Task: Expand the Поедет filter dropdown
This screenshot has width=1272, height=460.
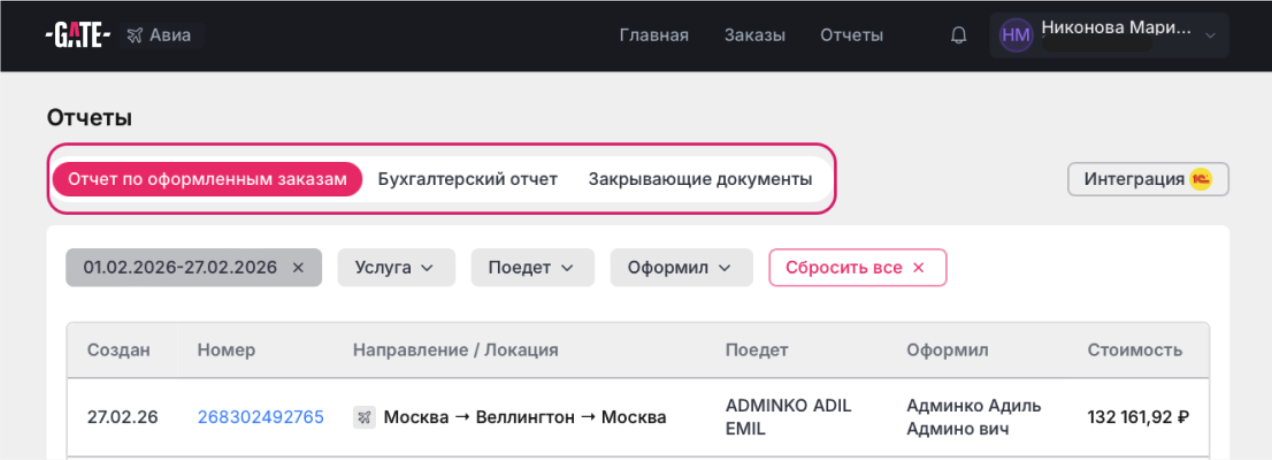Action: click(532, 268)
